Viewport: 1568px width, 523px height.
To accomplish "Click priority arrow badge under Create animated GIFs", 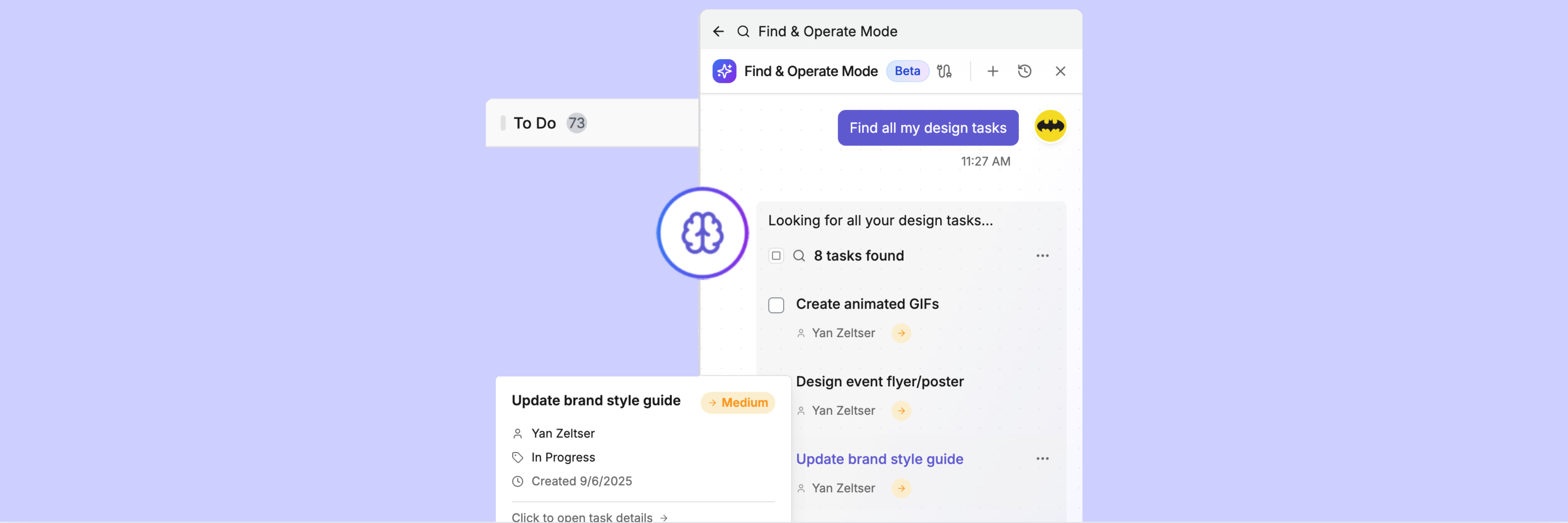I will click(901, 333).
